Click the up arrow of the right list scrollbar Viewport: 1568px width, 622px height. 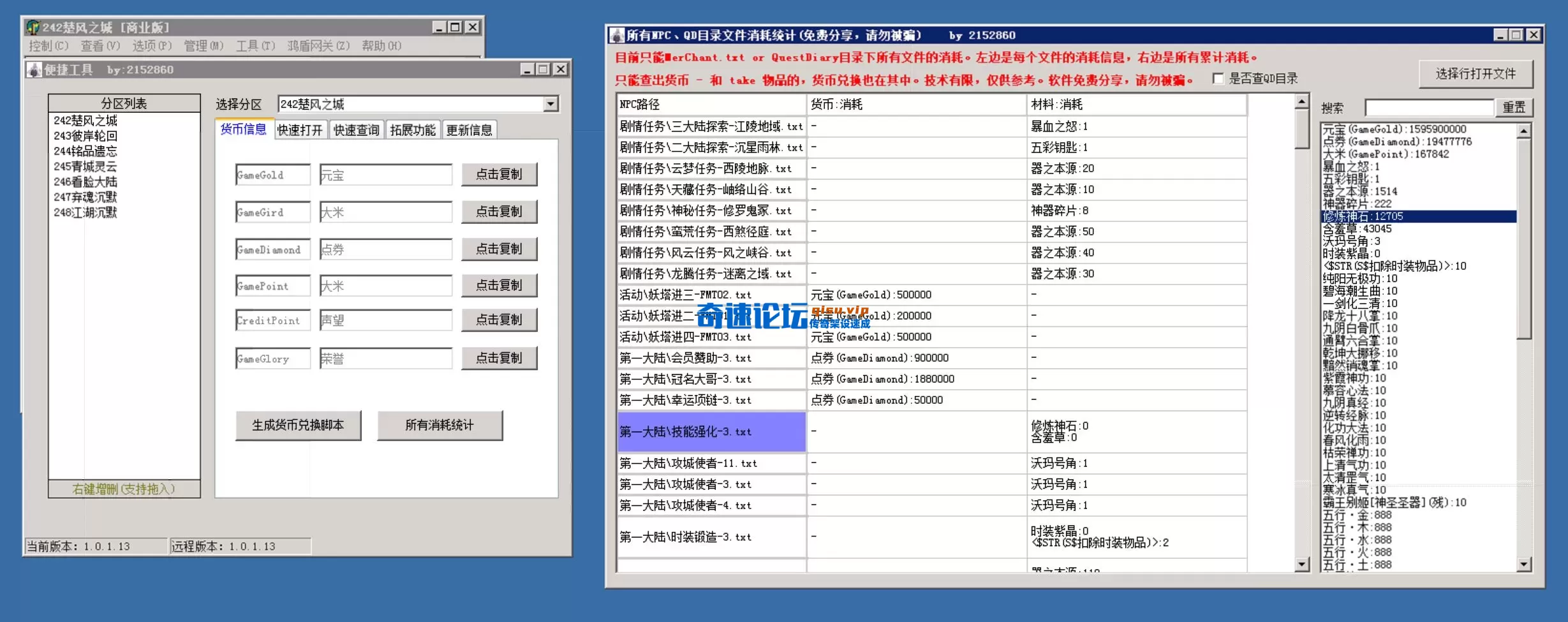click(x=1525, y=130)
